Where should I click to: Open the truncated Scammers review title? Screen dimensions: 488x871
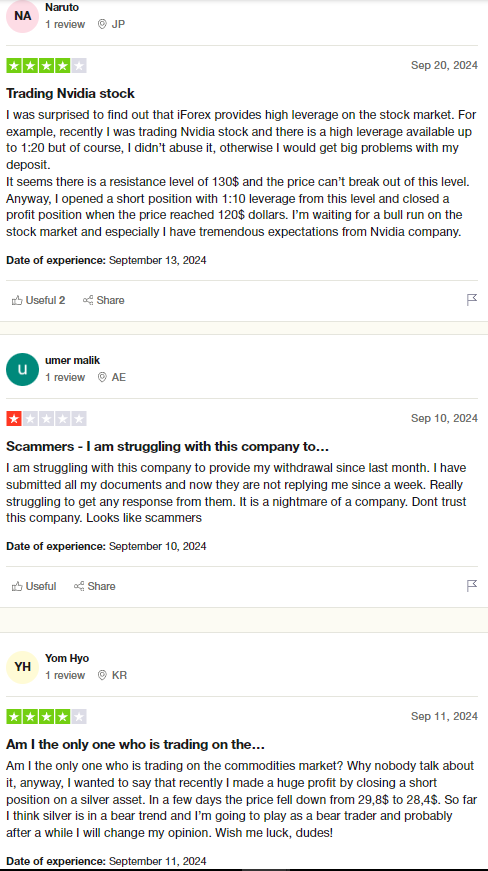tap(168, 447)
